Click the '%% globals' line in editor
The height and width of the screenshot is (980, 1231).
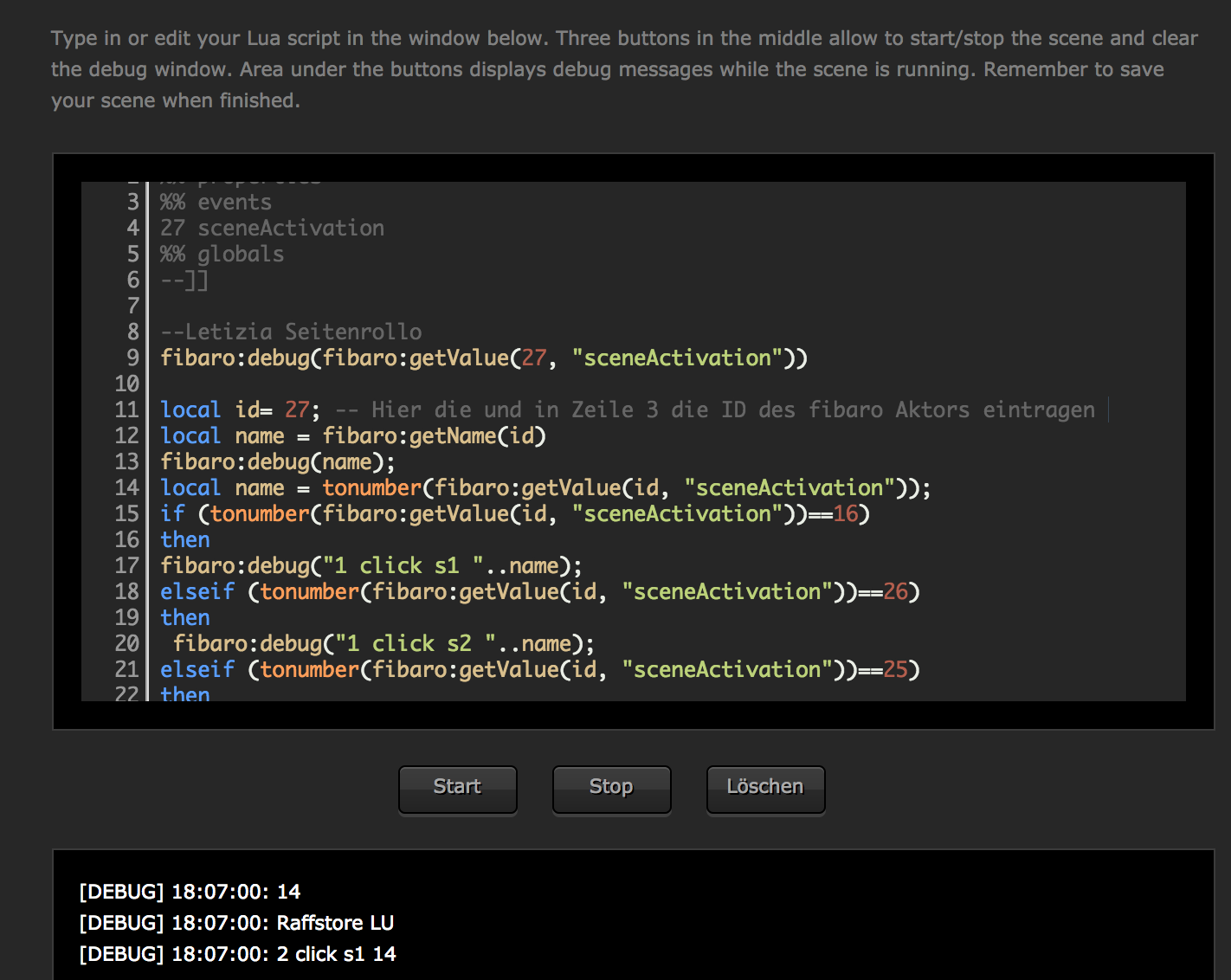pyautogui.click(x=222, y=255)
